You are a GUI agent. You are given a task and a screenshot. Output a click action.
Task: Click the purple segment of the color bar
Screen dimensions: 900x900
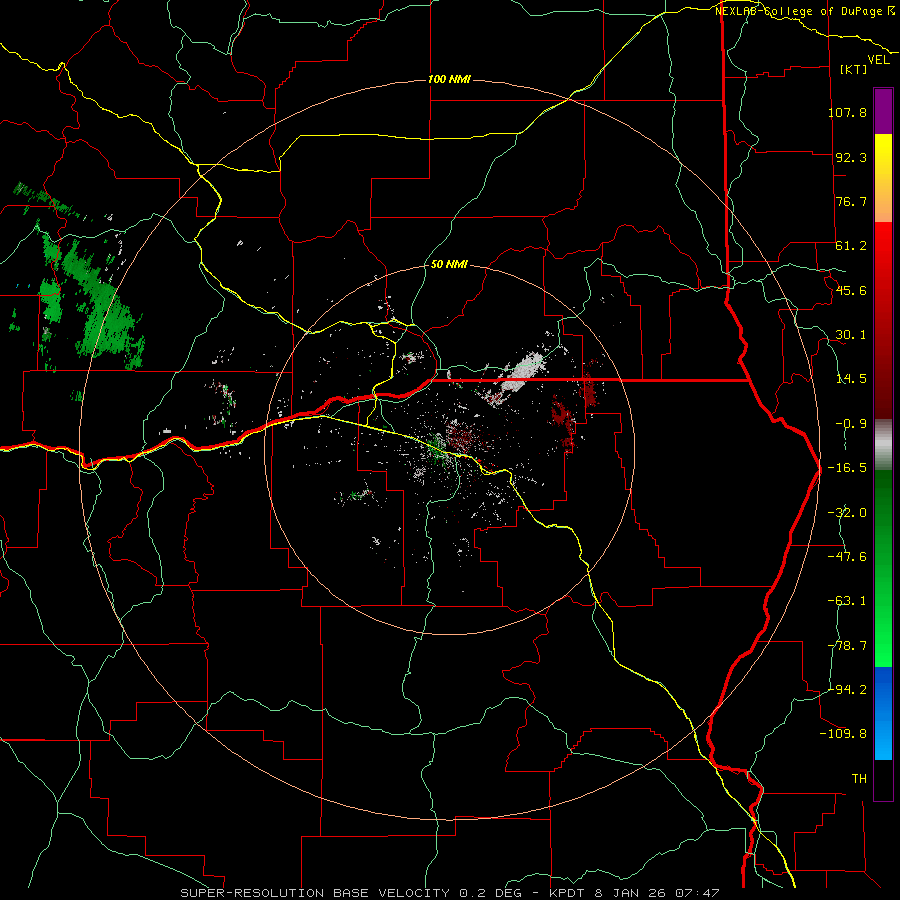pos(883,111)
